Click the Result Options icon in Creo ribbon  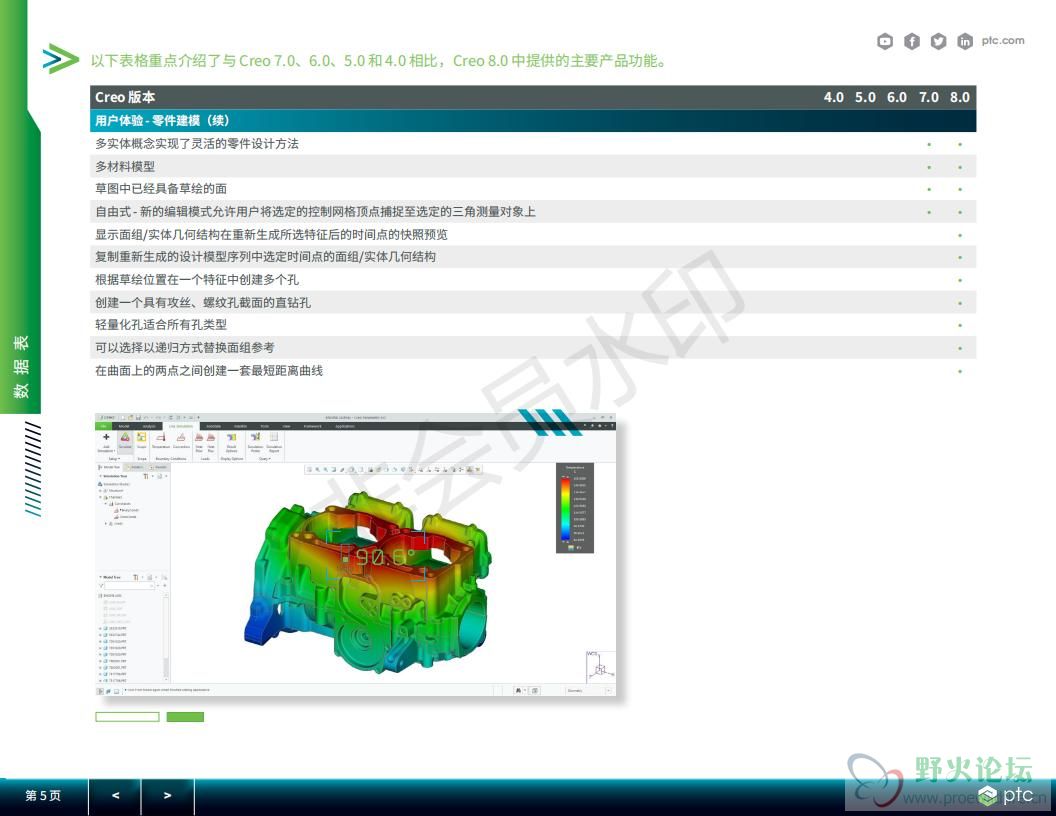point(232,438)
